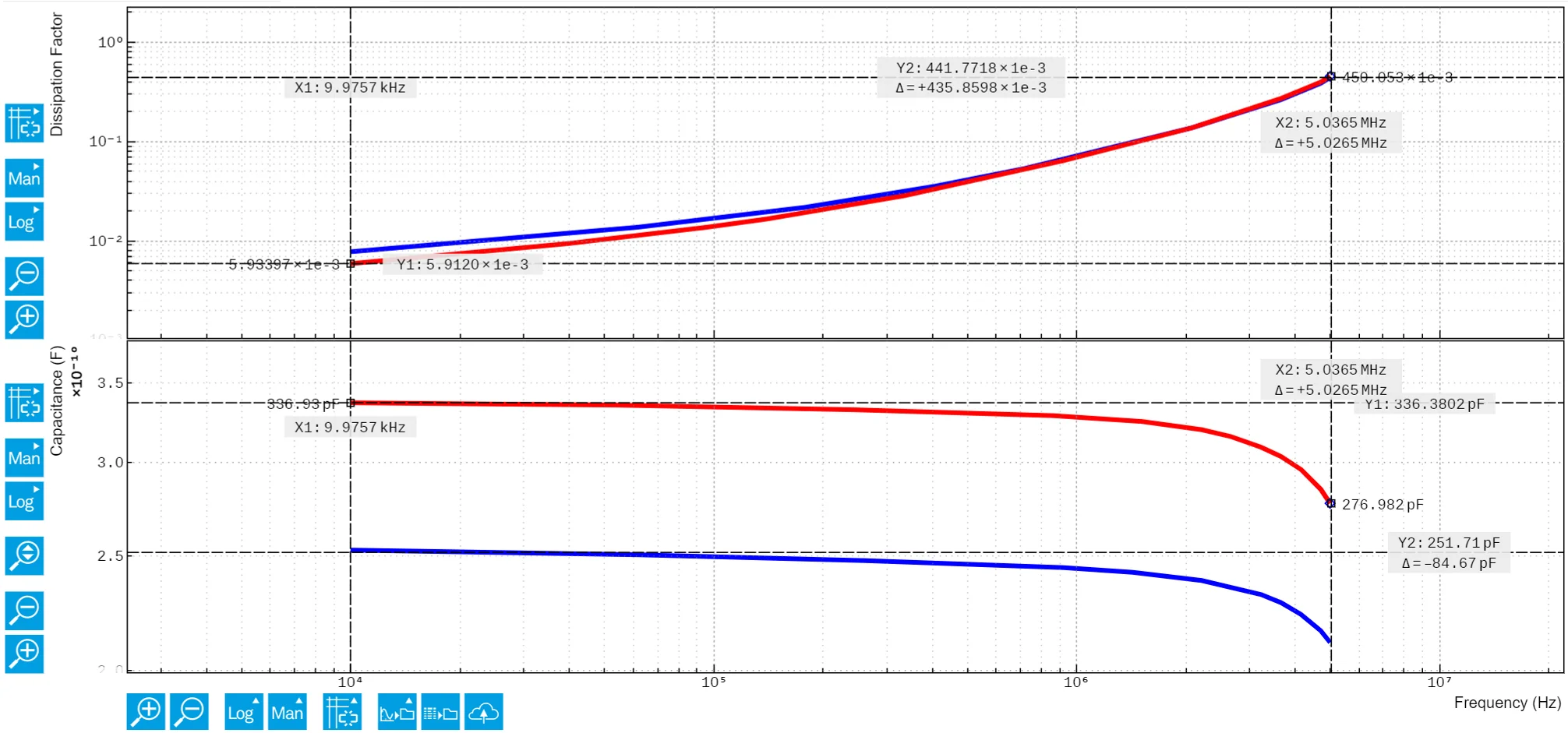
Task: Open cursor tracking menu below the plots
Action: [342, 712]
